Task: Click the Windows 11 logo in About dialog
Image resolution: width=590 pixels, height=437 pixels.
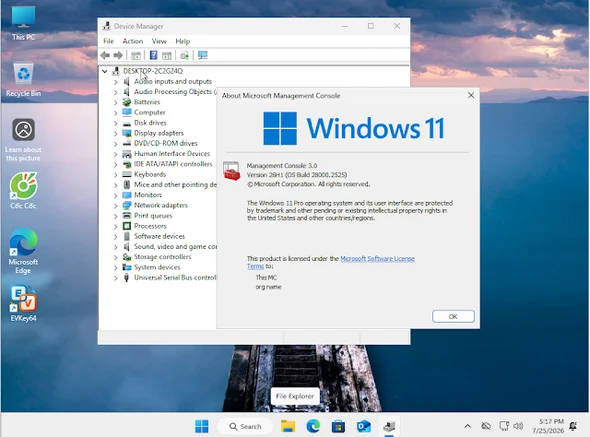Action: [353, 128]
